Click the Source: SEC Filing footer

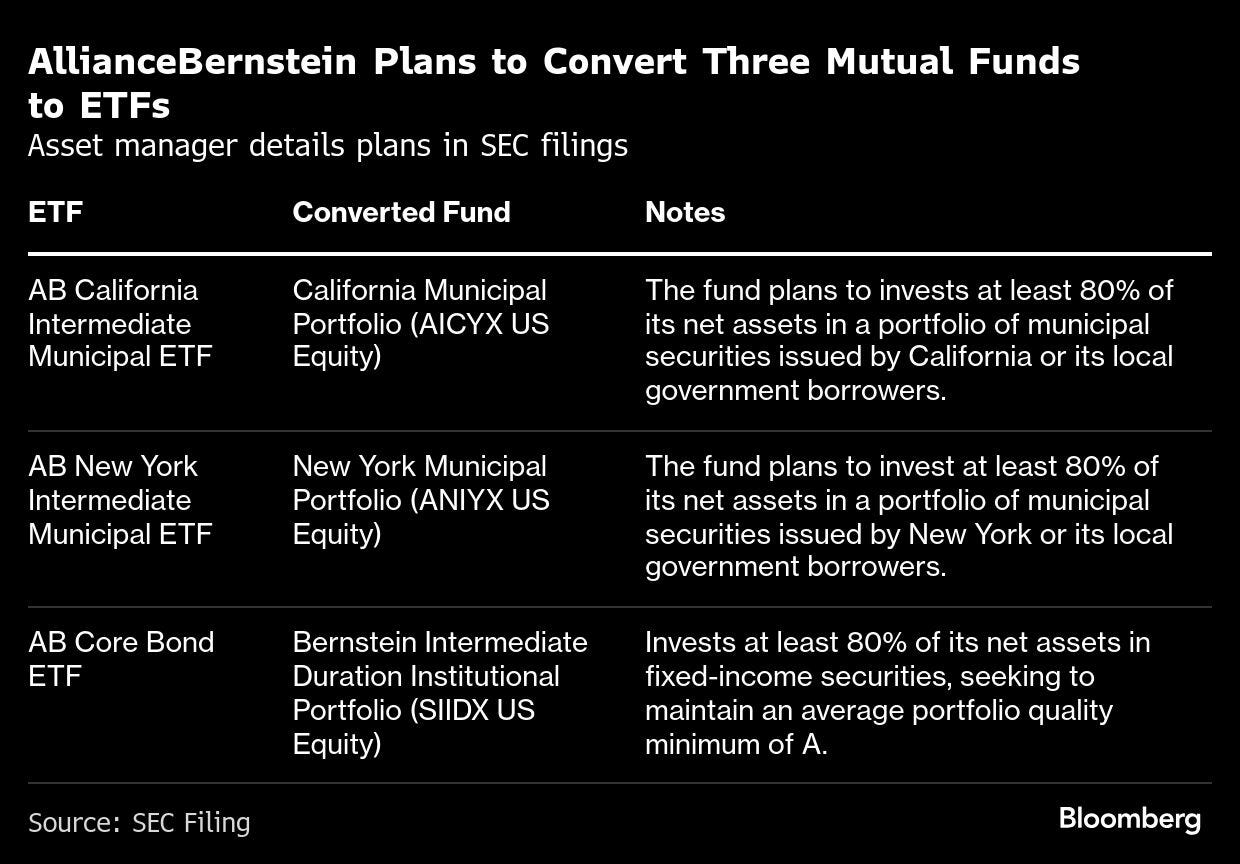pos(139,823)
